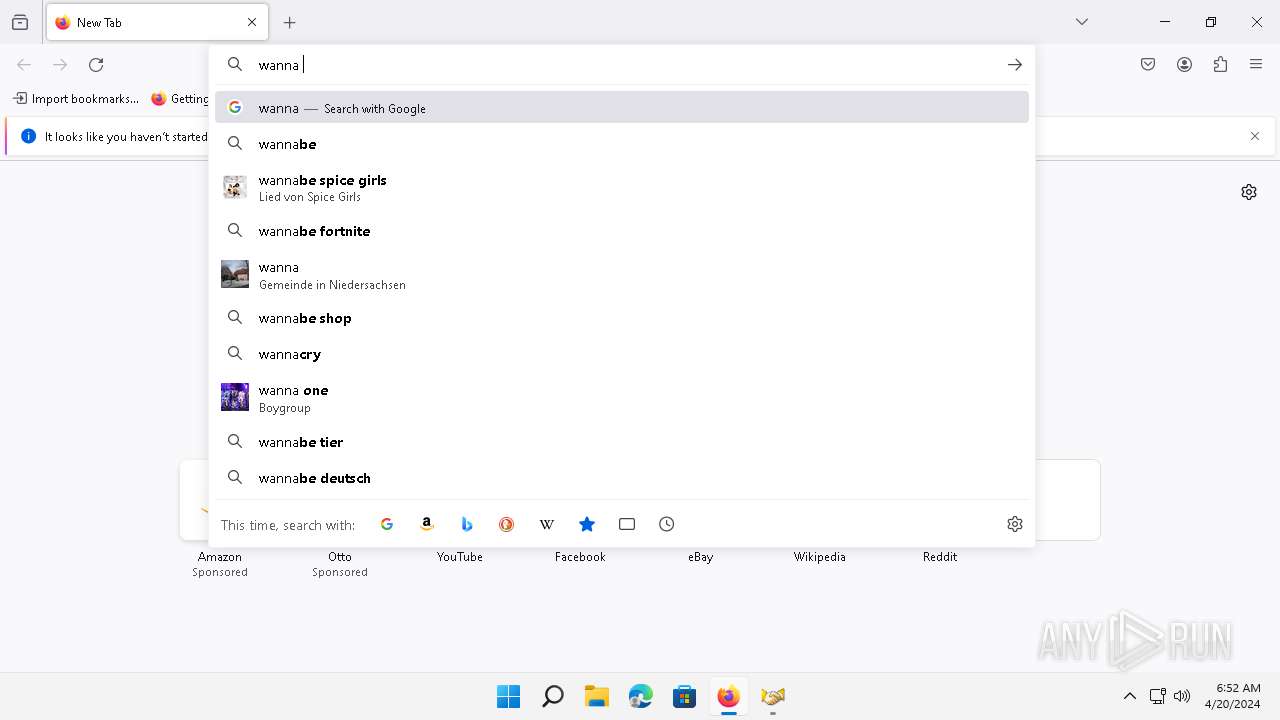Open Firefox account menu
The image size is (1280, 720).
(x=1184, y=65)
